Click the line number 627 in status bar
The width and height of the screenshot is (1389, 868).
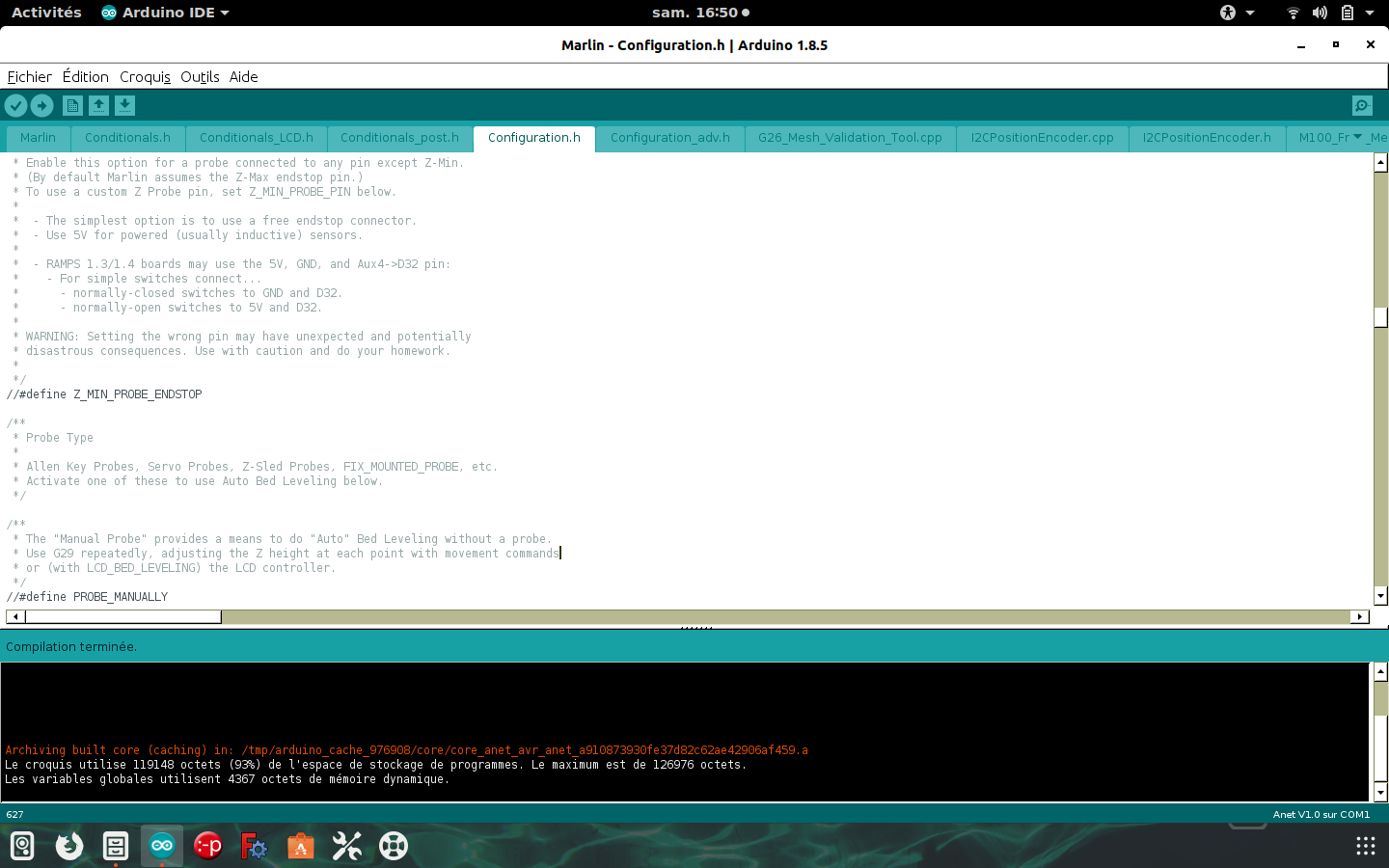(14, 815)
